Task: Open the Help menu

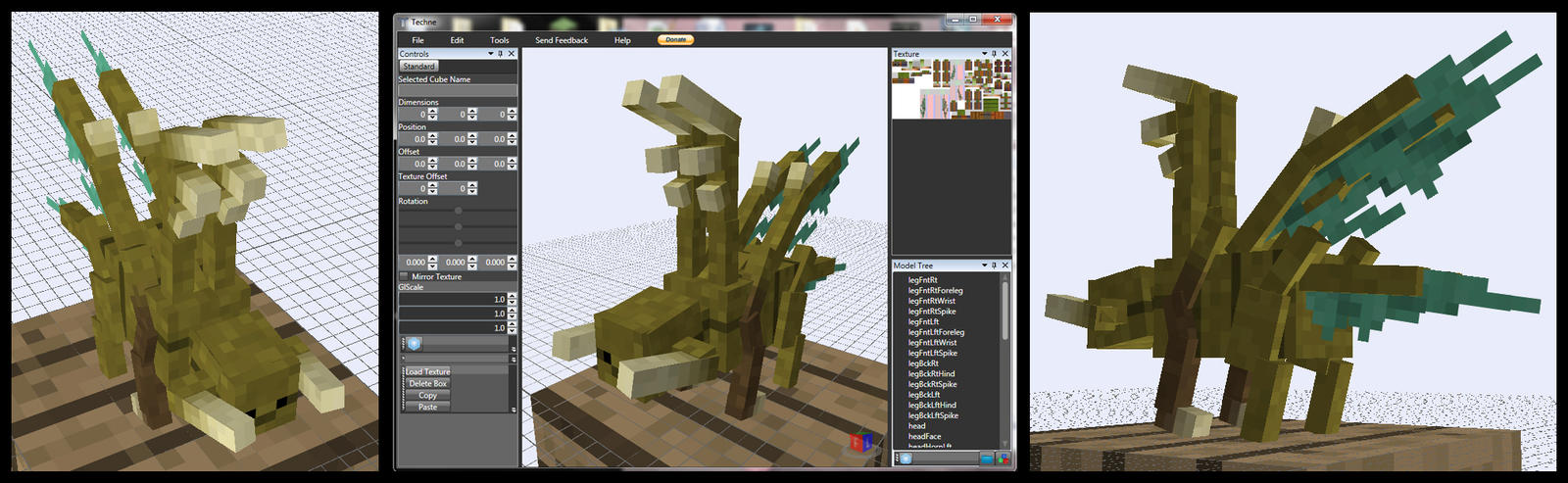Action: coord(622,40)
